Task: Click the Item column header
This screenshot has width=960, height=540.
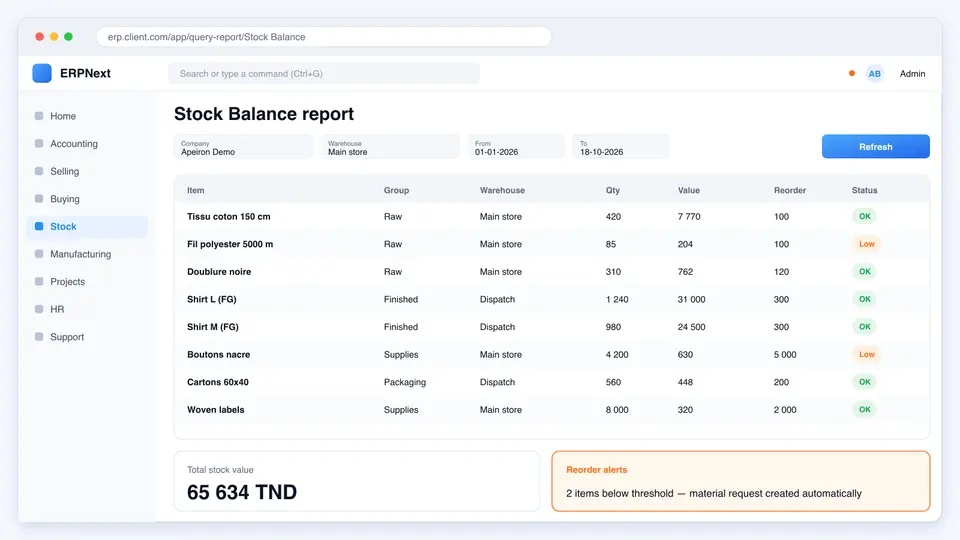Action: pos(196,190)
